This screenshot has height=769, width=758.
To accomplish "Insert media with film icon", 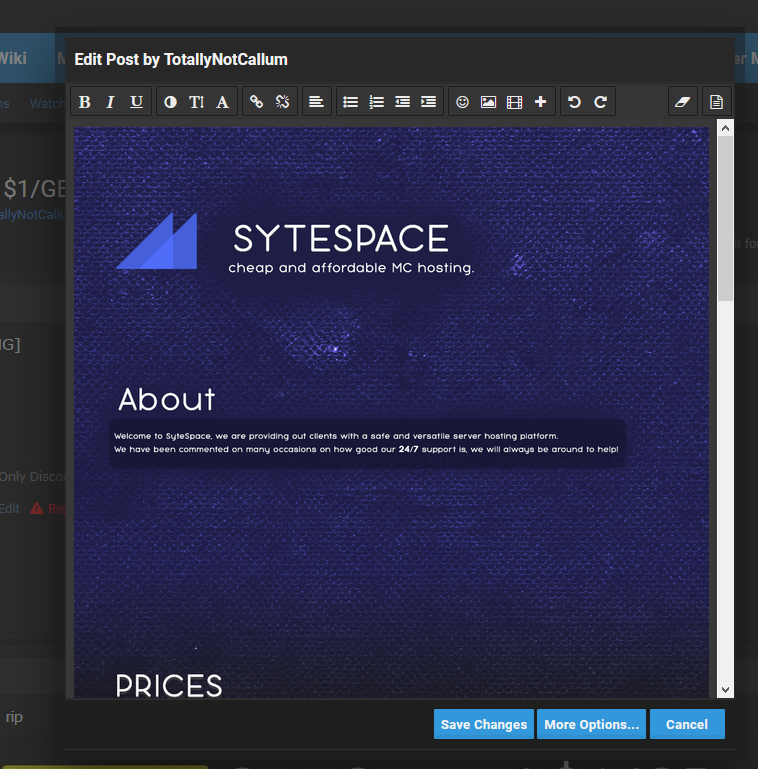I will (514, 102).
